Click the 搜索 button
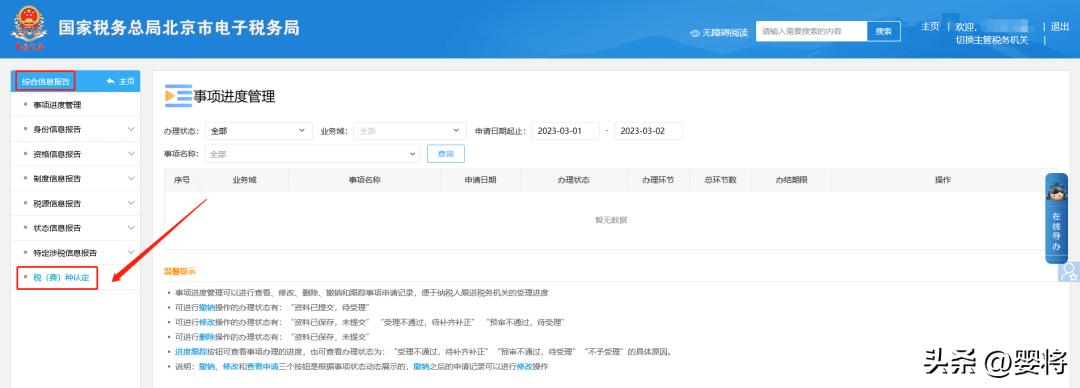Screen dimensions: 1080x388 click(884, 32)
